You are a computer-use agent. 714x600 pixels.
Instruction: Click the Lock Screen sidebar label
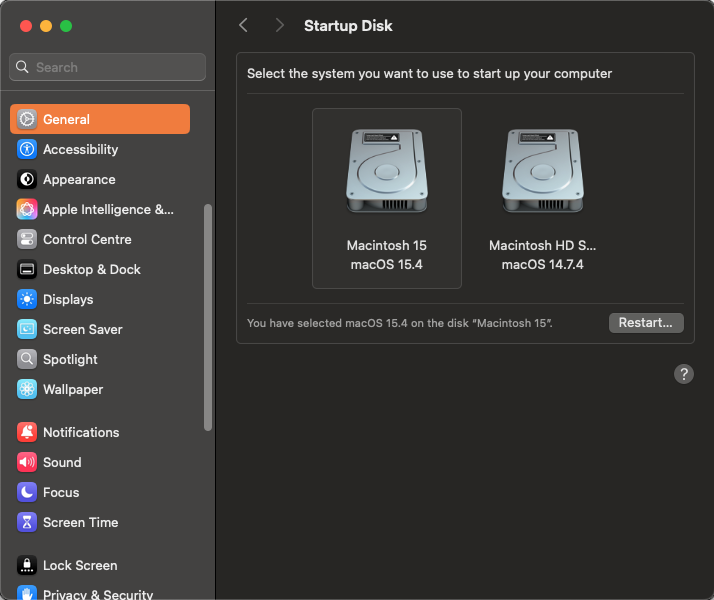click(80, 565)
